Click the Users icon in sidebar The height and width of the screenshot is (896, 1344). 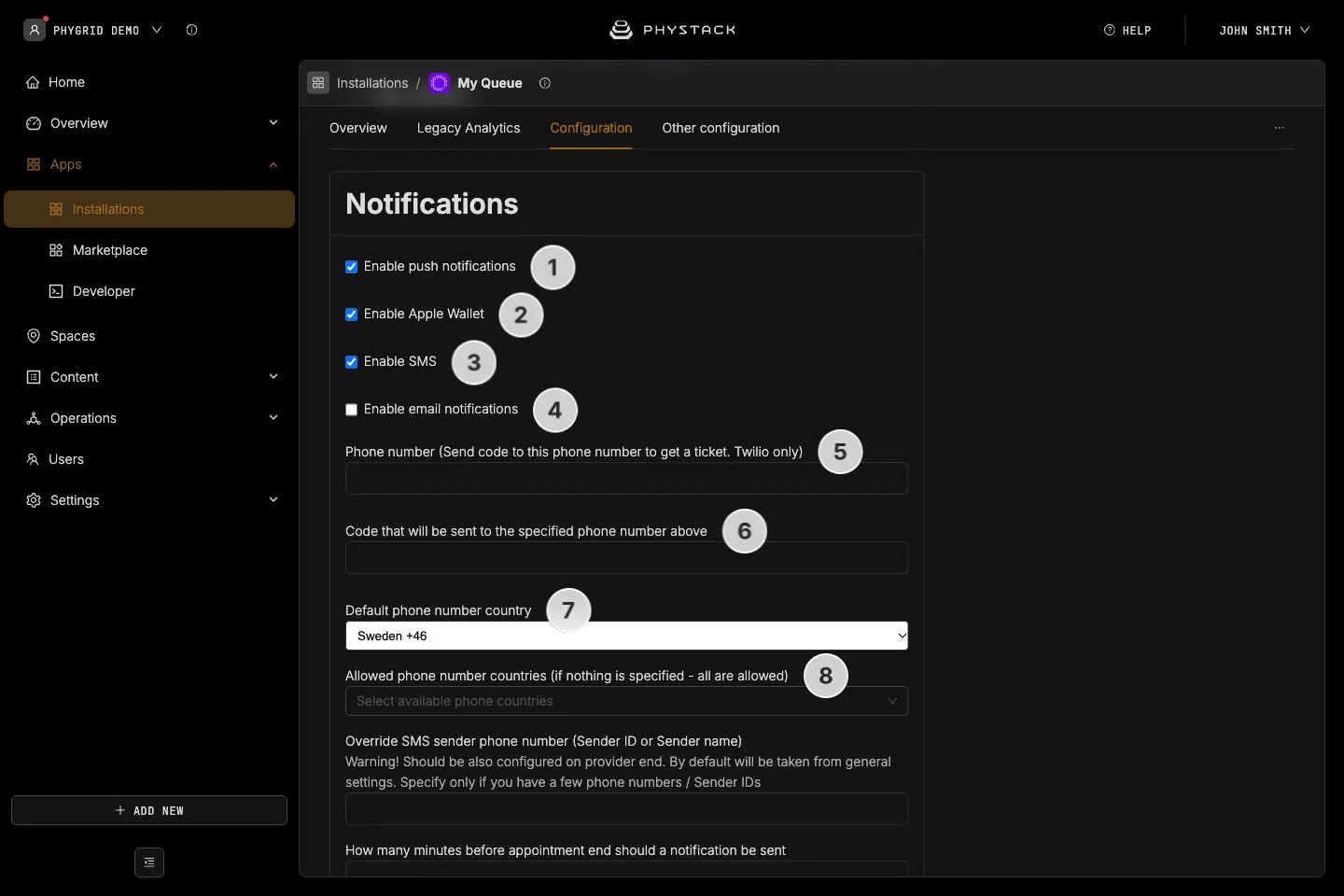[x=33, y=459]
